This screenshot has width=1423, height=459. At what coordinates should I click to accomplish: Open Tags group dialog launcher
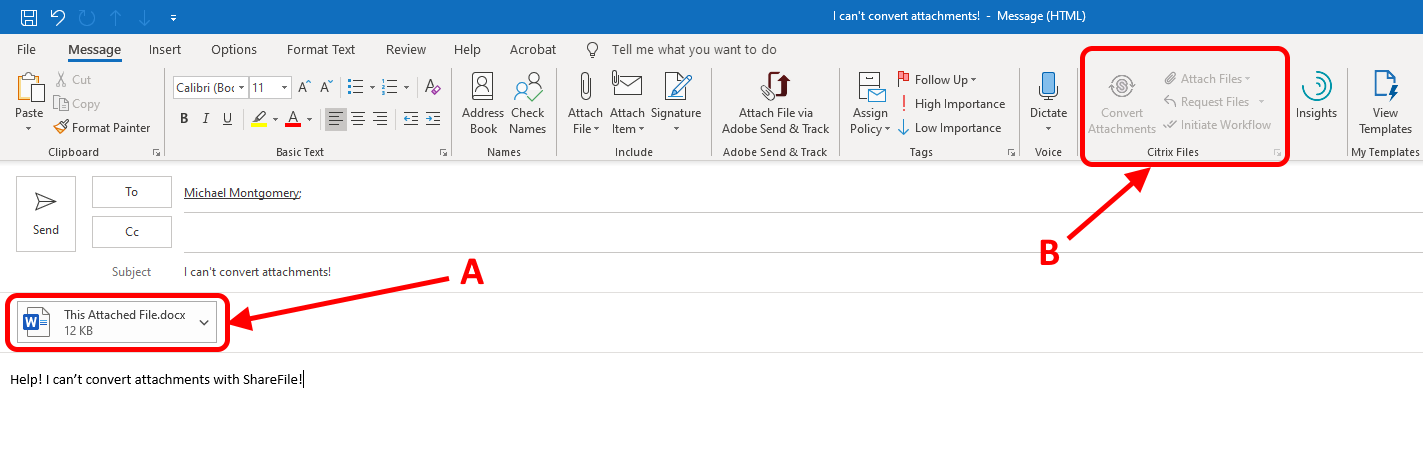coord(1011,152)
